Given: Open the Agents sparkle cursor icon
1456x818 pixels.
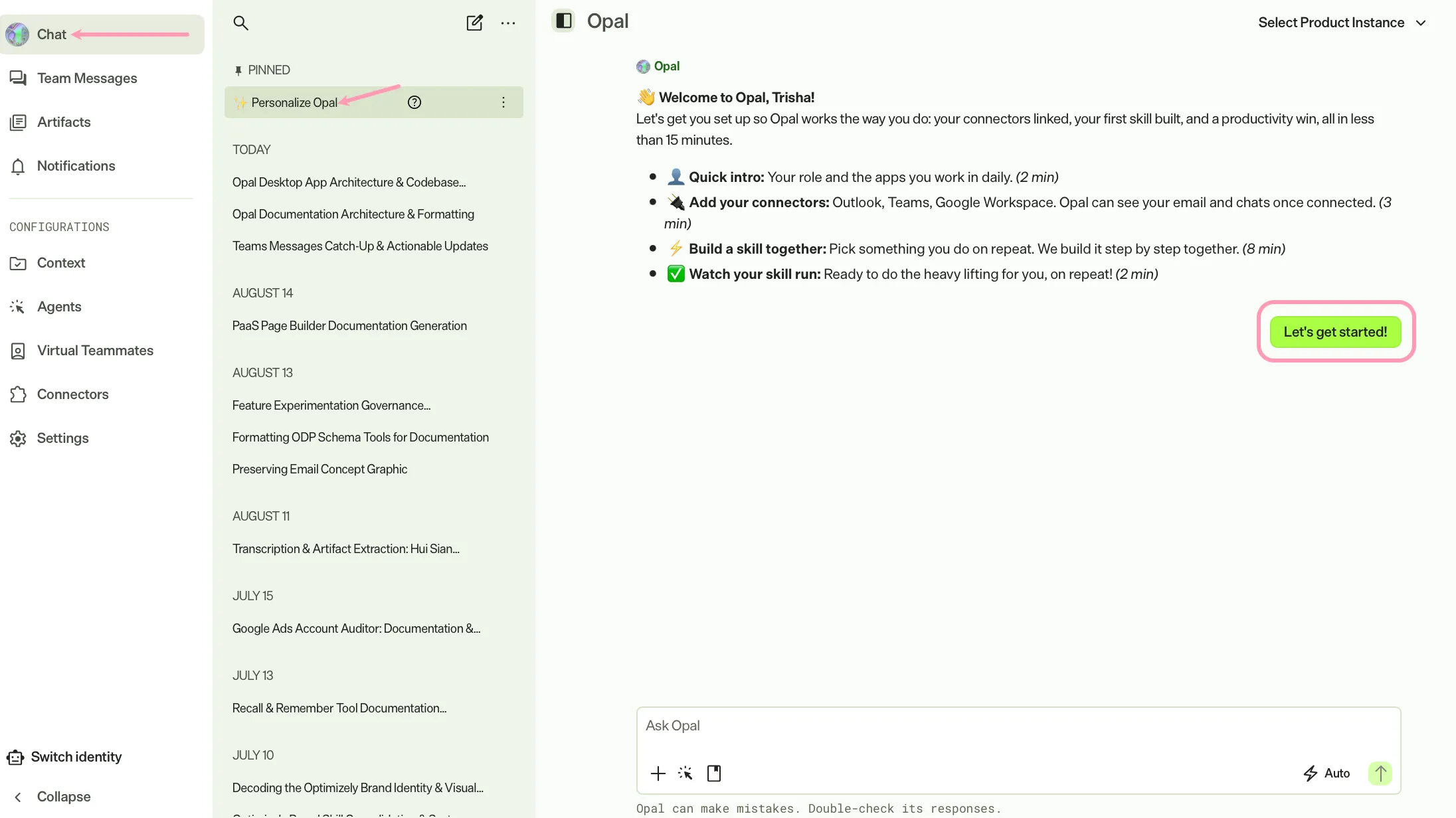Looking at the screenshot, I should tap(18, 307).
